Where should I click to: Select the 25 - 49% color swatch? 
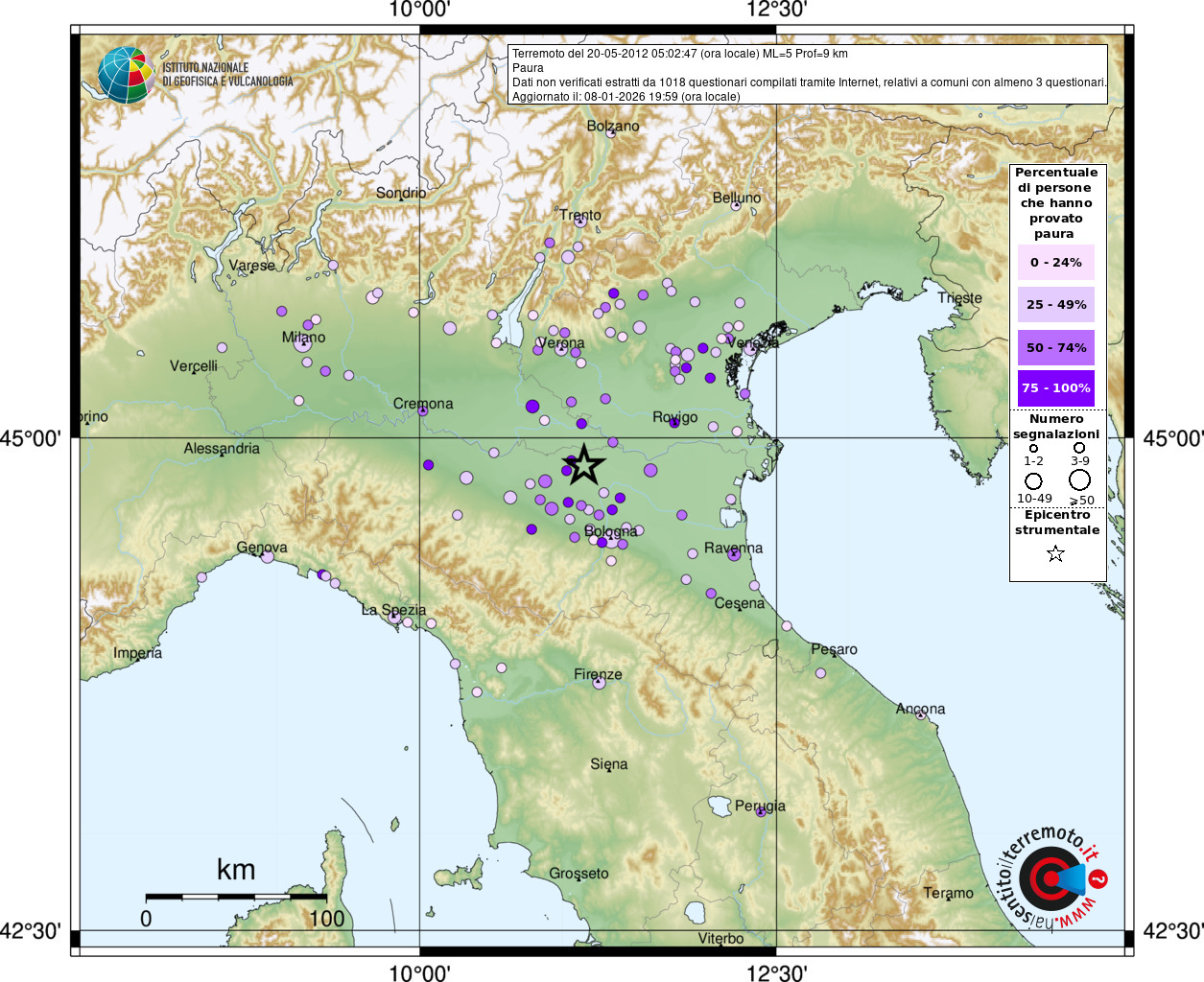[1055, 305]
